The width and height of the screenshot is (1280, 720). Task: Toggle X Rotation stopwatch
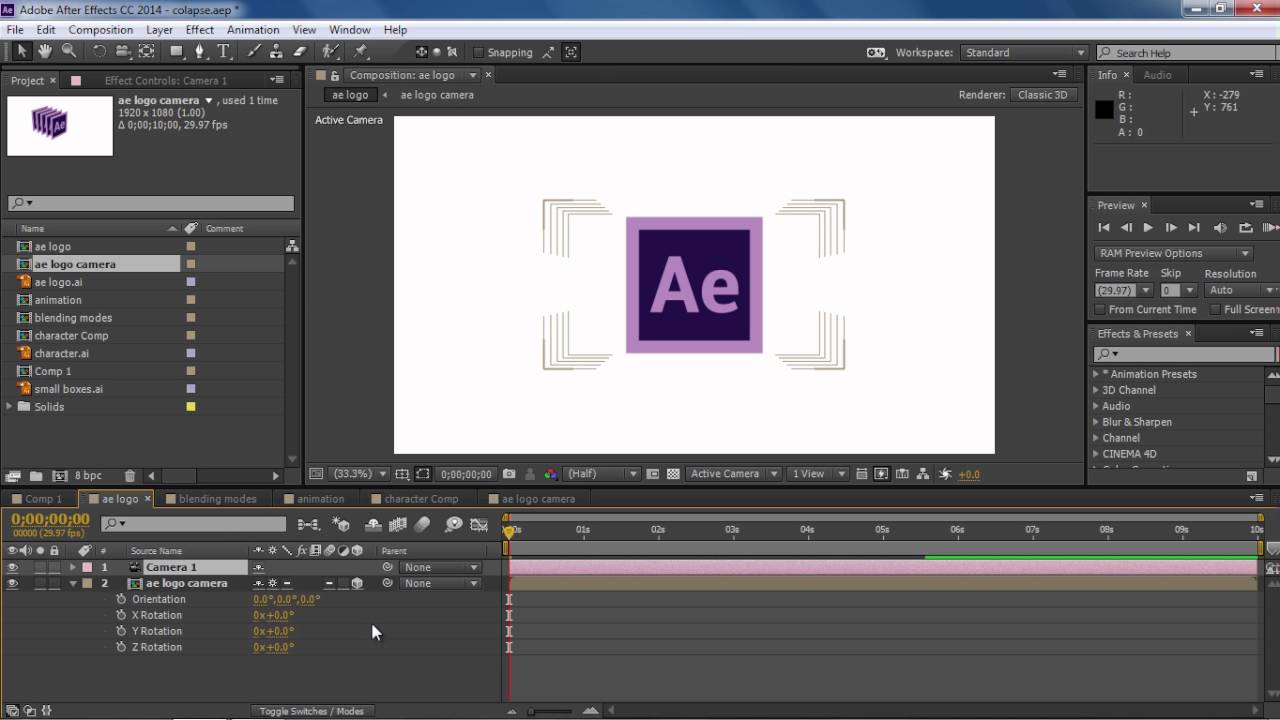[121, 615]
